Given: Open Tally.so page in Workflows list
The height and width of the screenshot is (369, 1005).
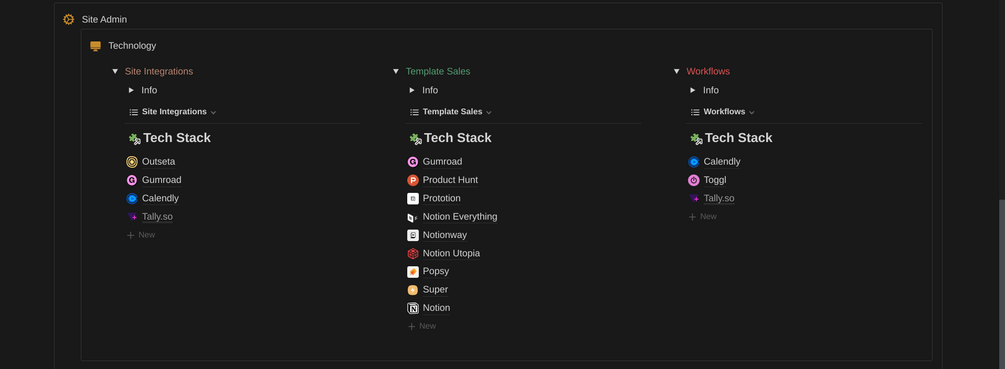Looking at the screenshot, I should coord(718,199).
